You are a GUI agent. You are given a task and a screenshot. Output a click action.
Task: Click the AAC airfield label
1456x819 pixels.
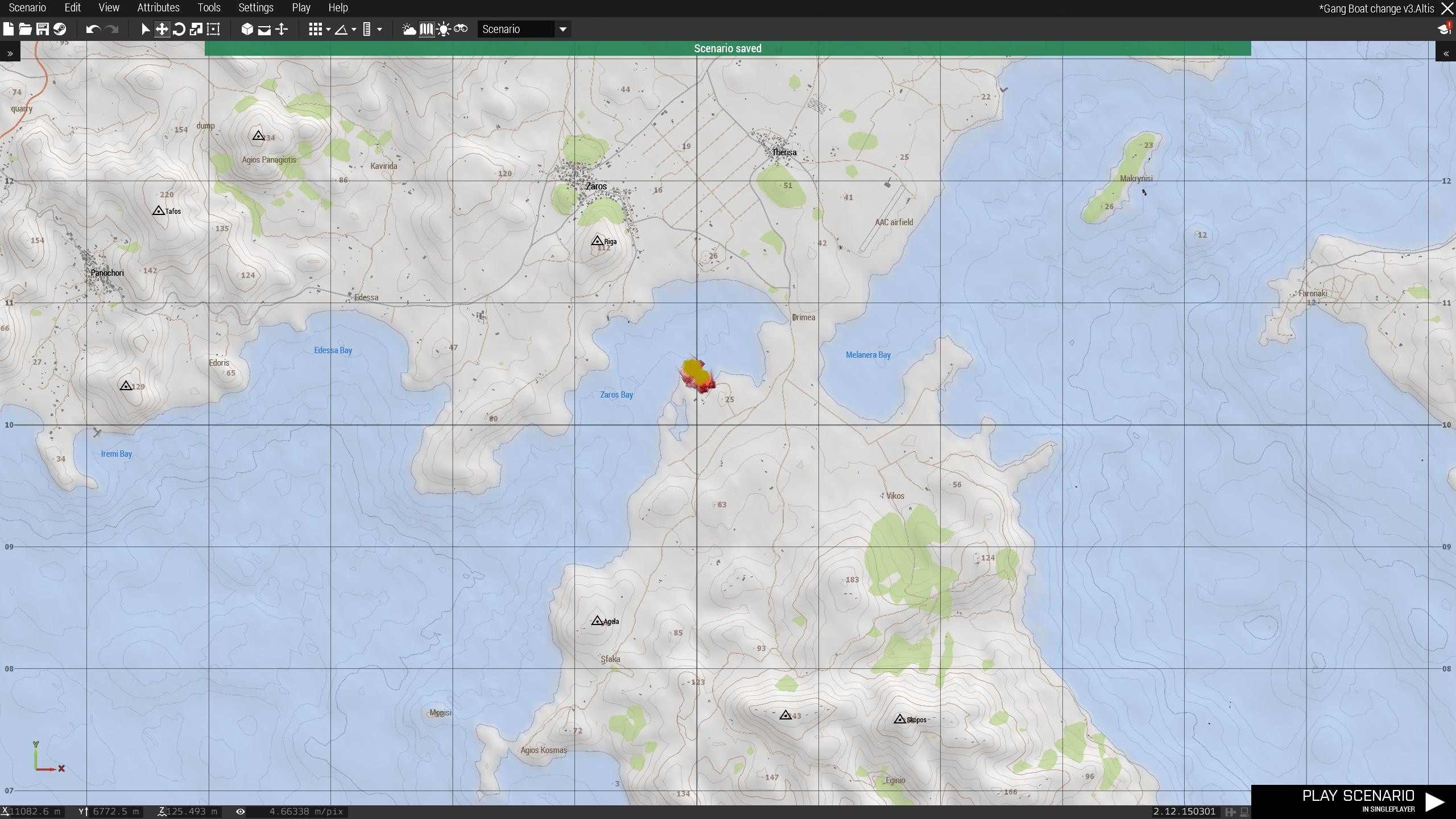pos(894,222)
